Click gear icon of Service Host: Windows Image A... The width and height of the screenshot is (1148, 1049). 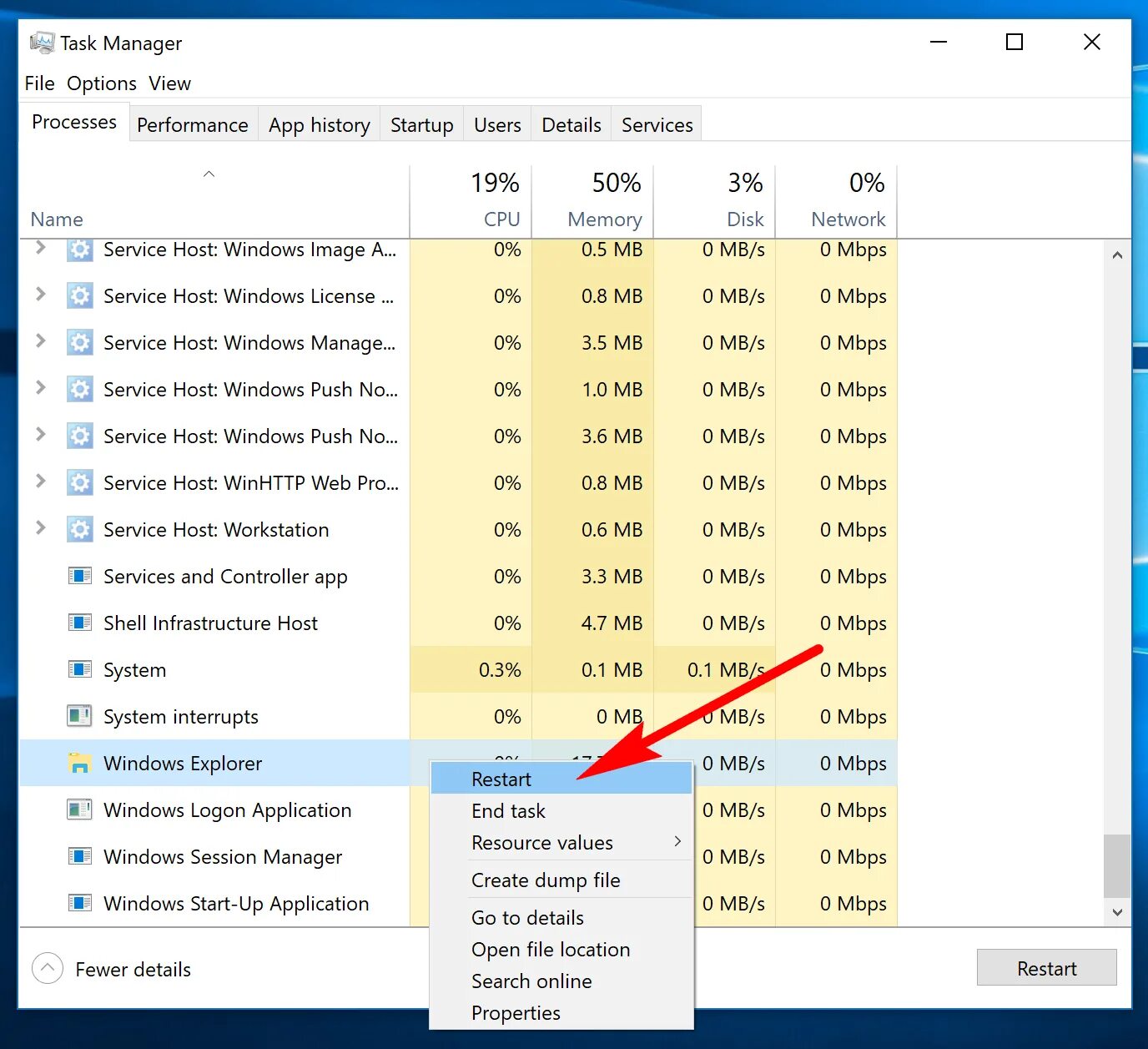click(79, 250)
